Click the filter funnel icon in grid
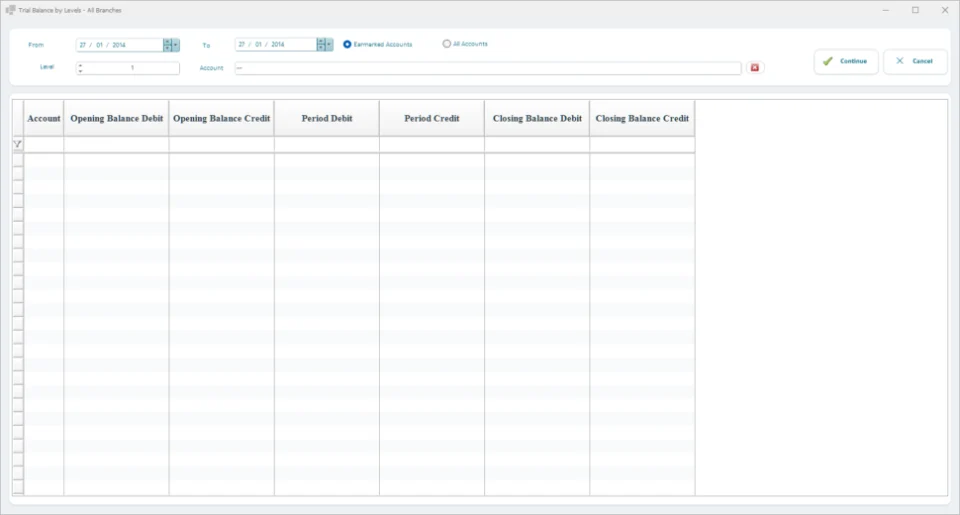This screenshot has width=960, height=515. (18, 145)
